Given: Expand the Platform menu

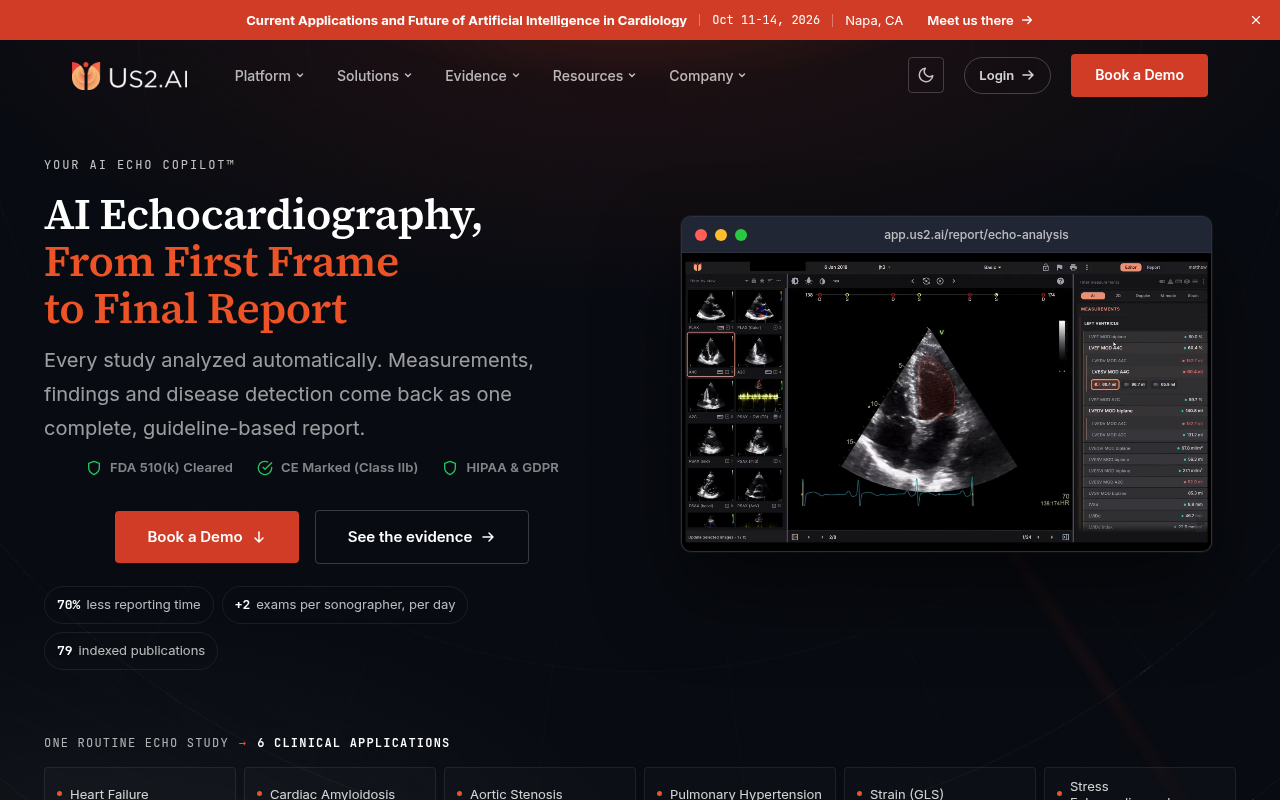Looking at the screenshot, I should [x=269, y=76].
